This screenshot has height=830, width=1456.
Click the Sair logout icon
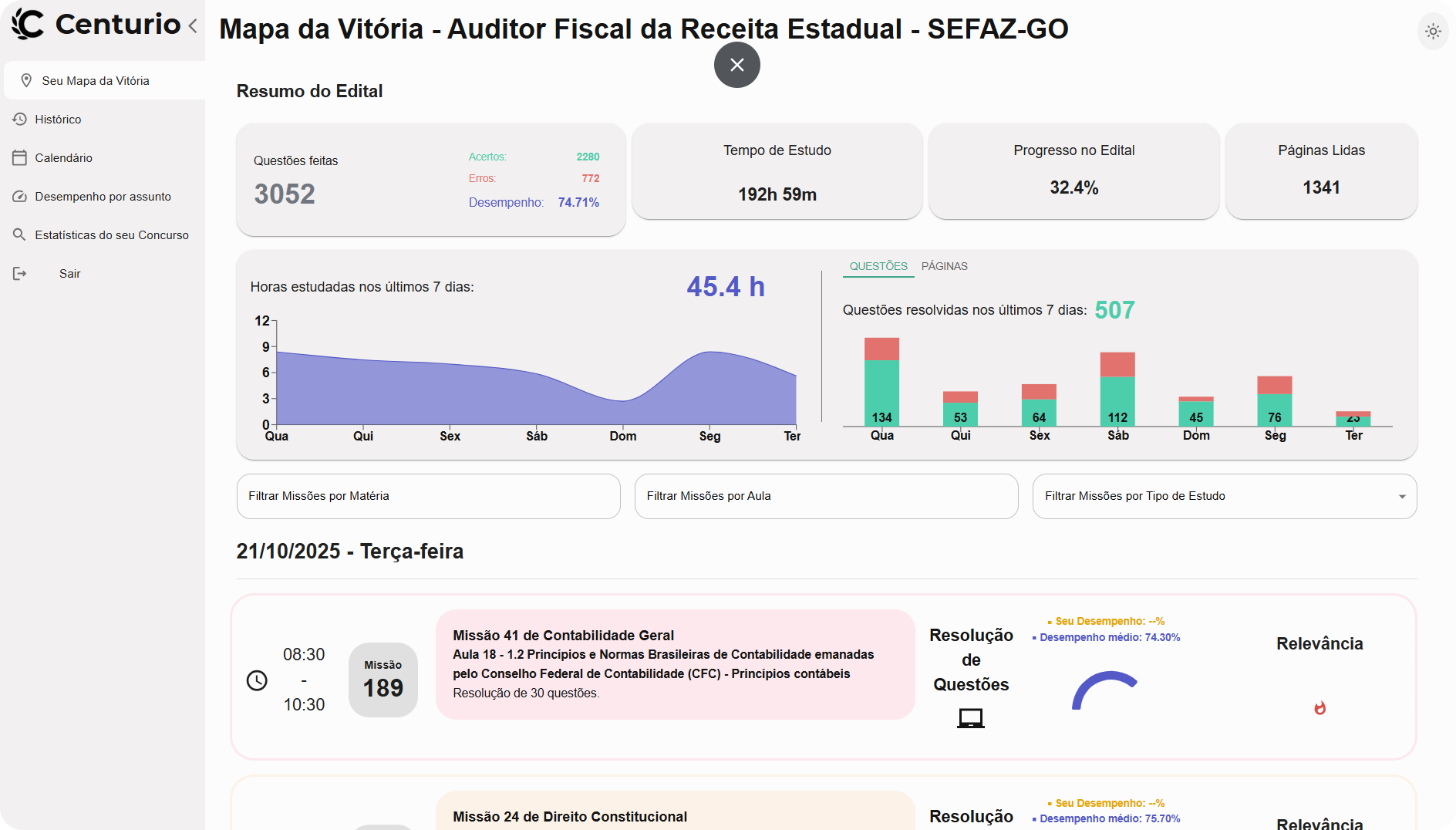coord(19,273)
